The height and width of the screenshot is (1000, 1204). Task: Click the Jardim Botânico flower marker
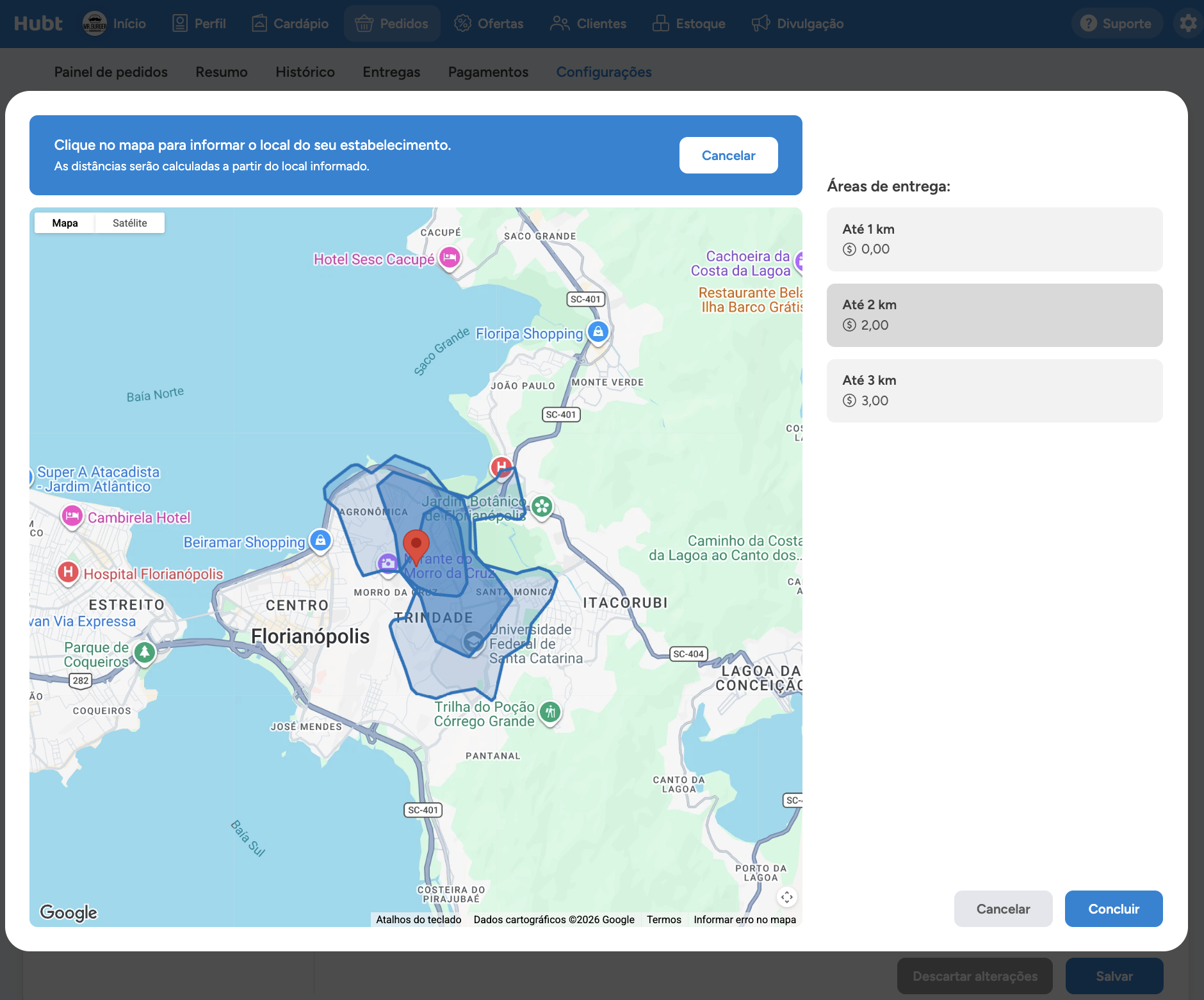click(x=542, y=507)
